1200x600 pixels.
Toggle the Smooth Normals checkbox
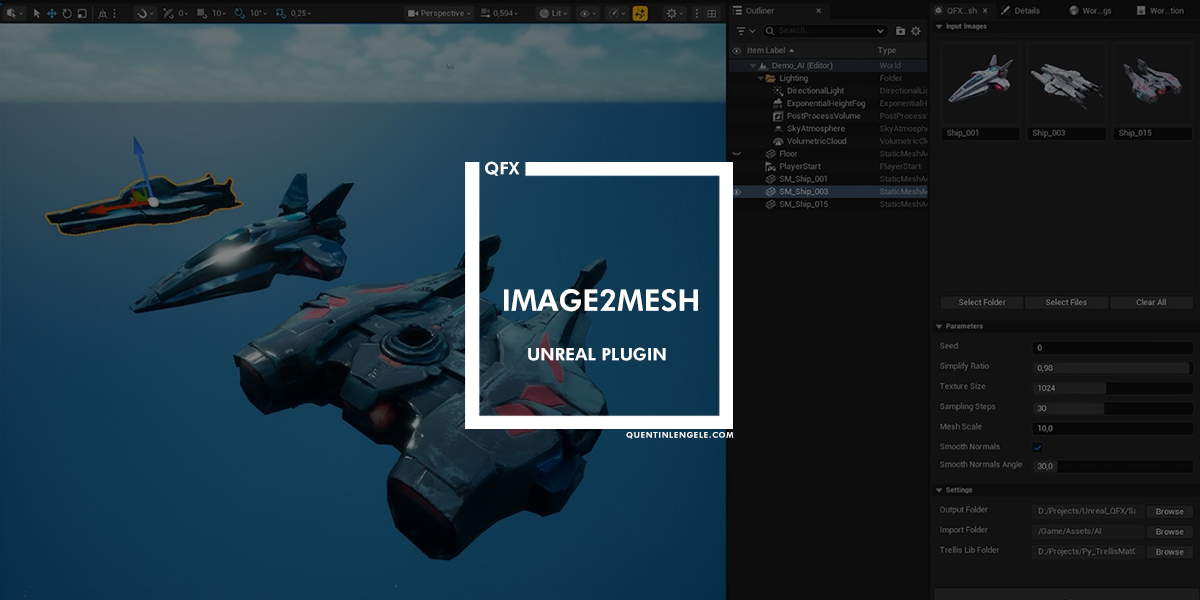pyautogui.click(x=1038, y=447)
